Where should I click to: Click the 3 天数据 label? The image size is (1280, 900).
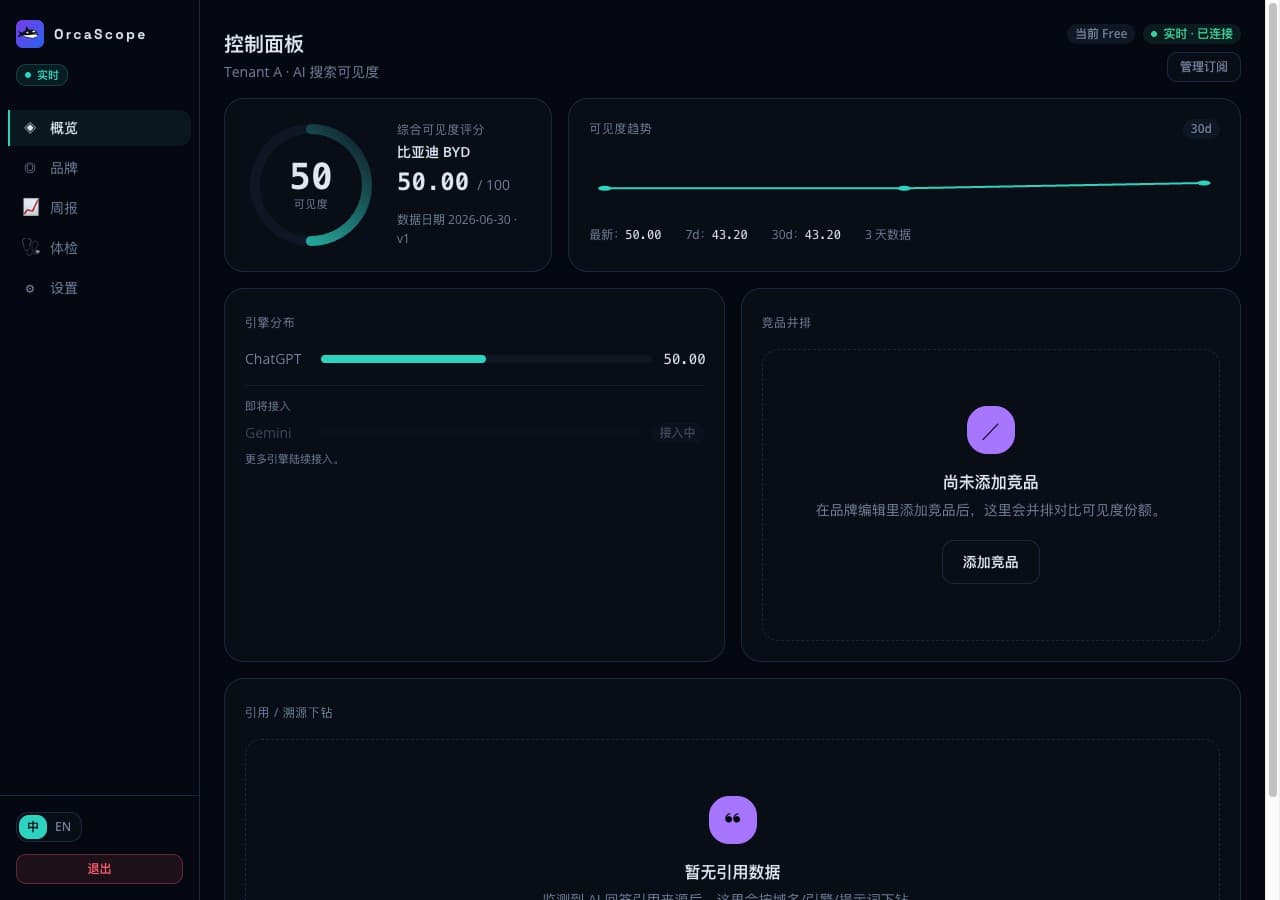point(888,235)
